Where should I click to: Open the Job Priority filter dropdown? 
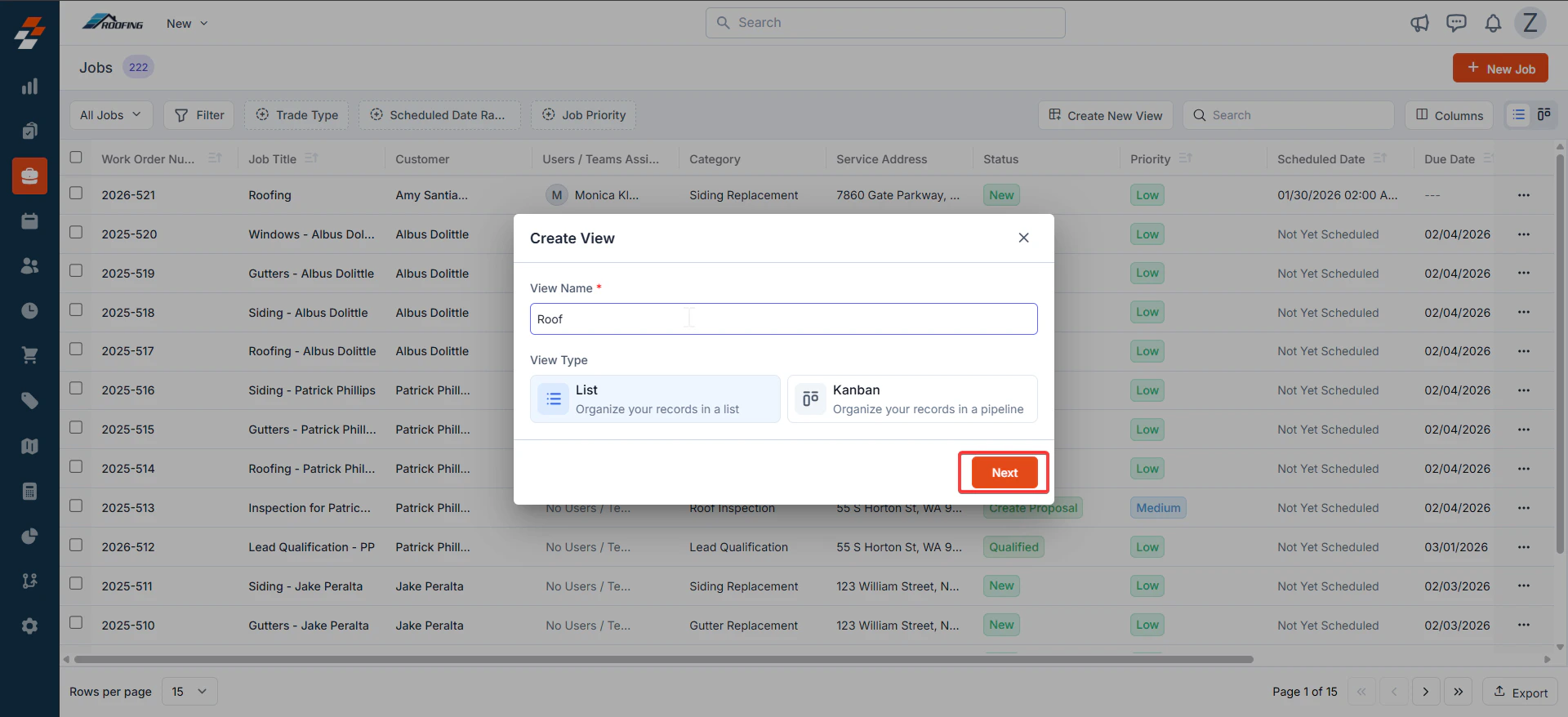(583, 115)
